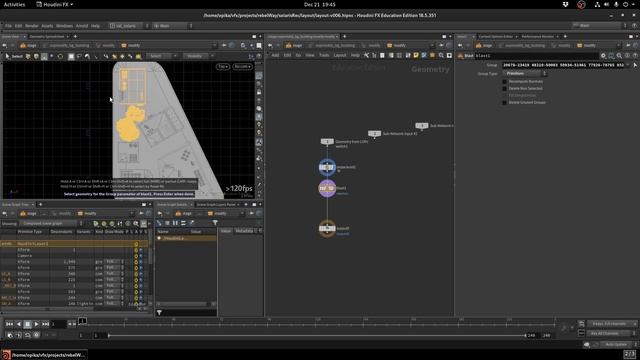Open the Arnold menu

82,26
